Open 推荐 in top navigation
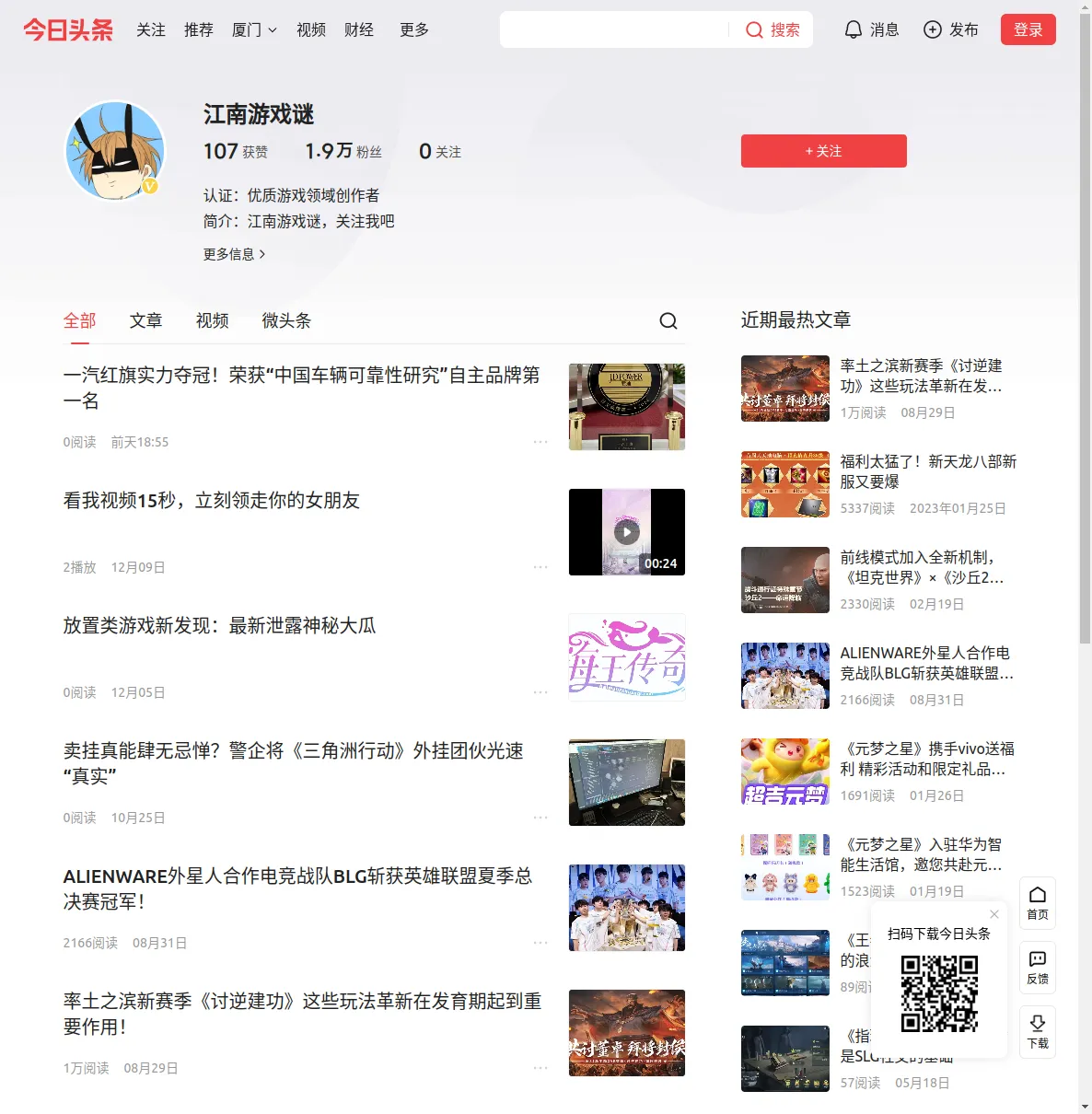 click(x=199, y=29)
